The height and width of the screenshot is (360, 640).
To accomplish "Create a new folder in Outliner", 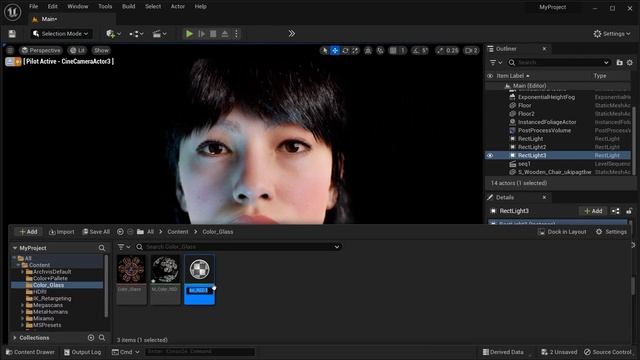I will click(x=619, y=62).
